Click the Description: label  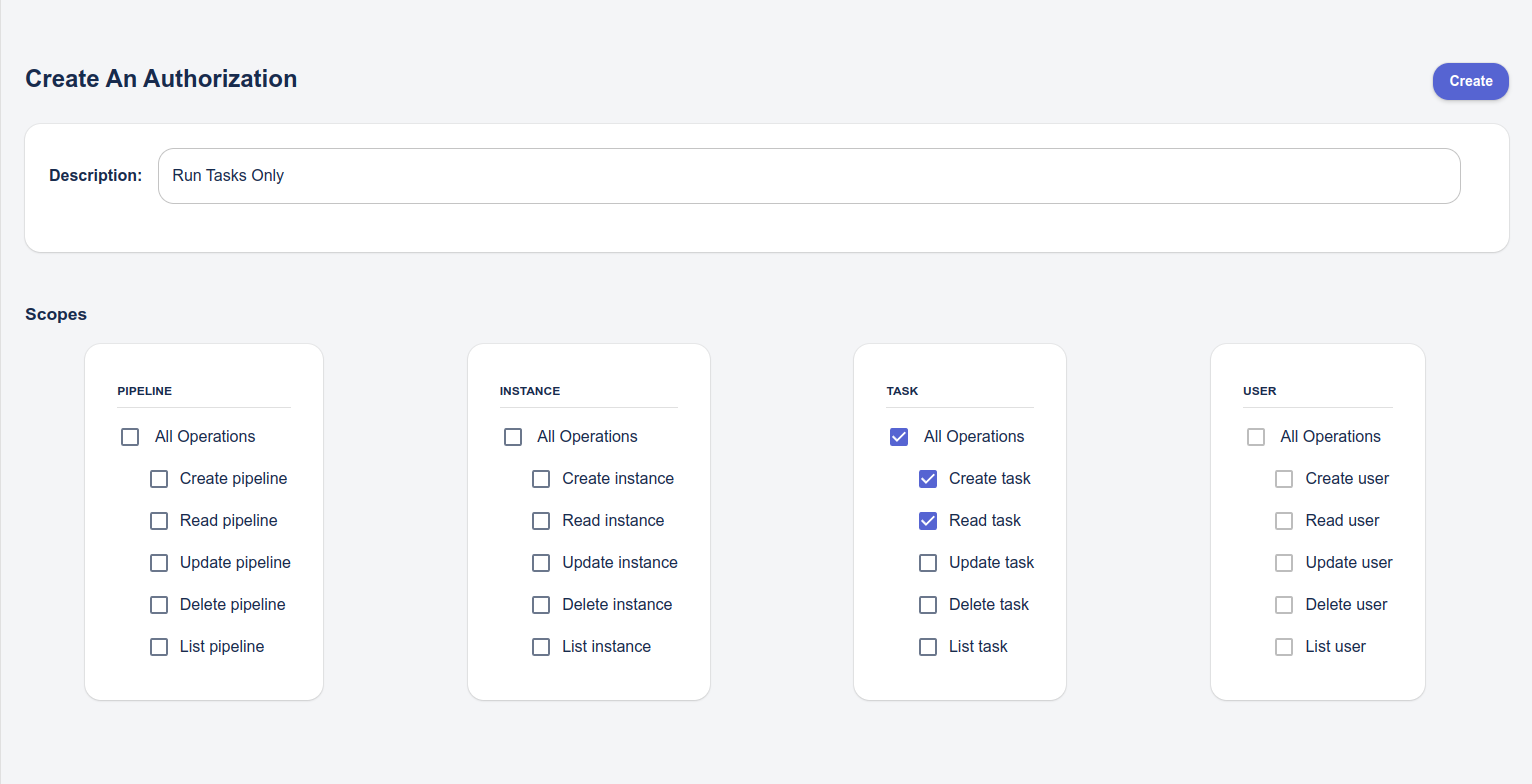[96, 176]
